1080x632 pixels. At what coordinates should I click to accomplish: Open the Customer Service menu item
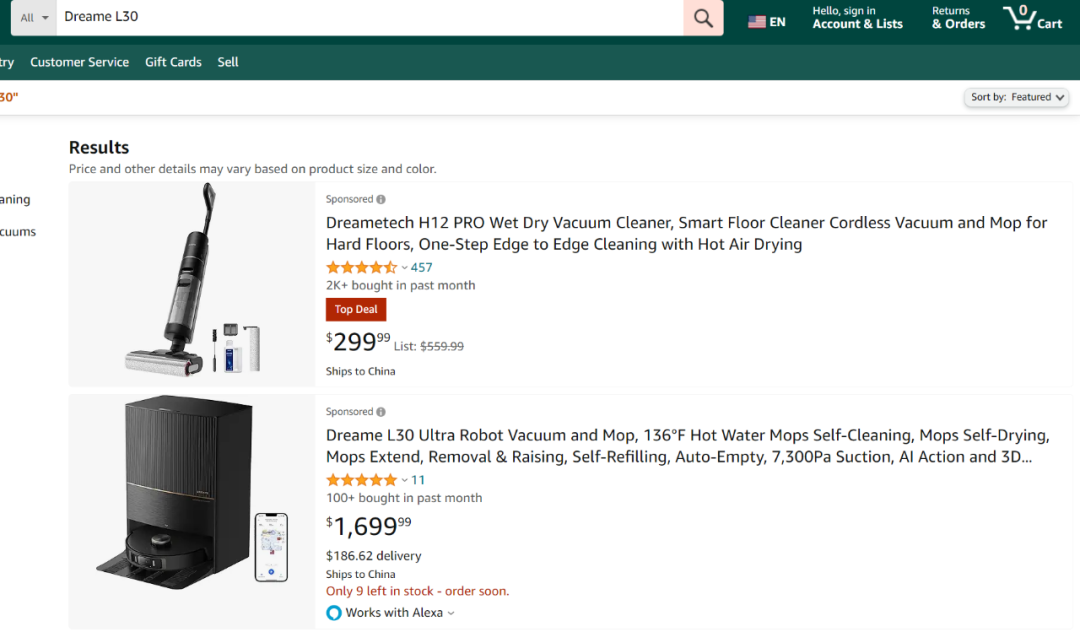79,62
